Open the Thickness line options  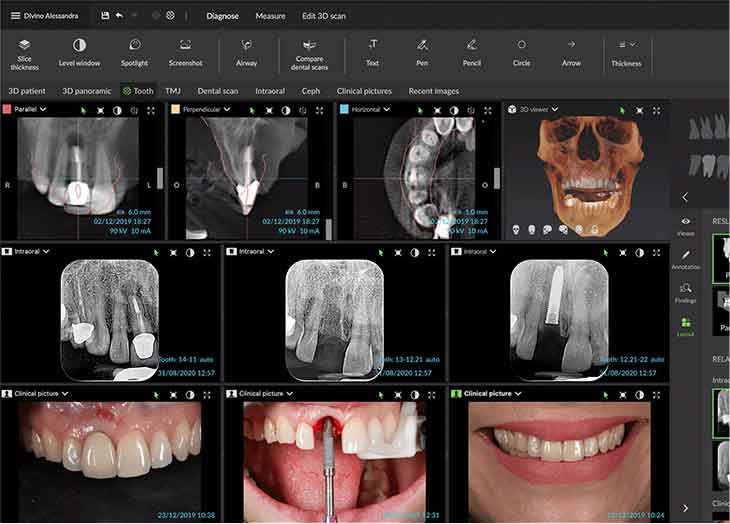click(626, 53)
